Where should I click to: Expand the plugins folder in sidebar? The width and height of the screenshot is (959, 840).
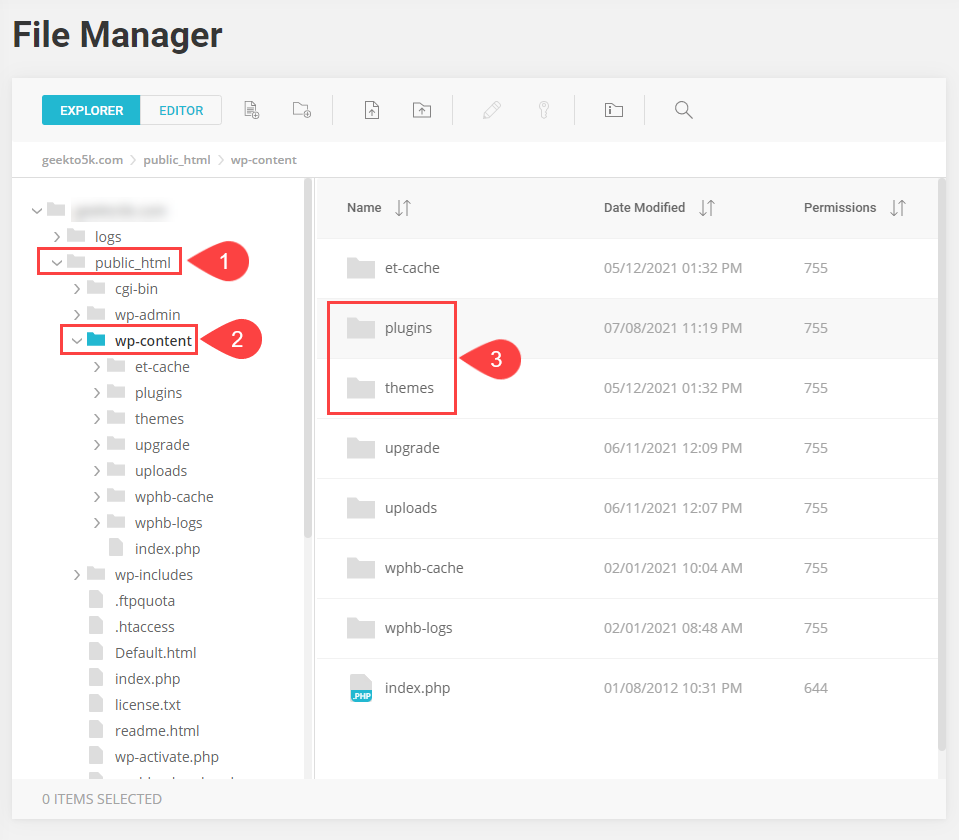(x=96, y=392)
